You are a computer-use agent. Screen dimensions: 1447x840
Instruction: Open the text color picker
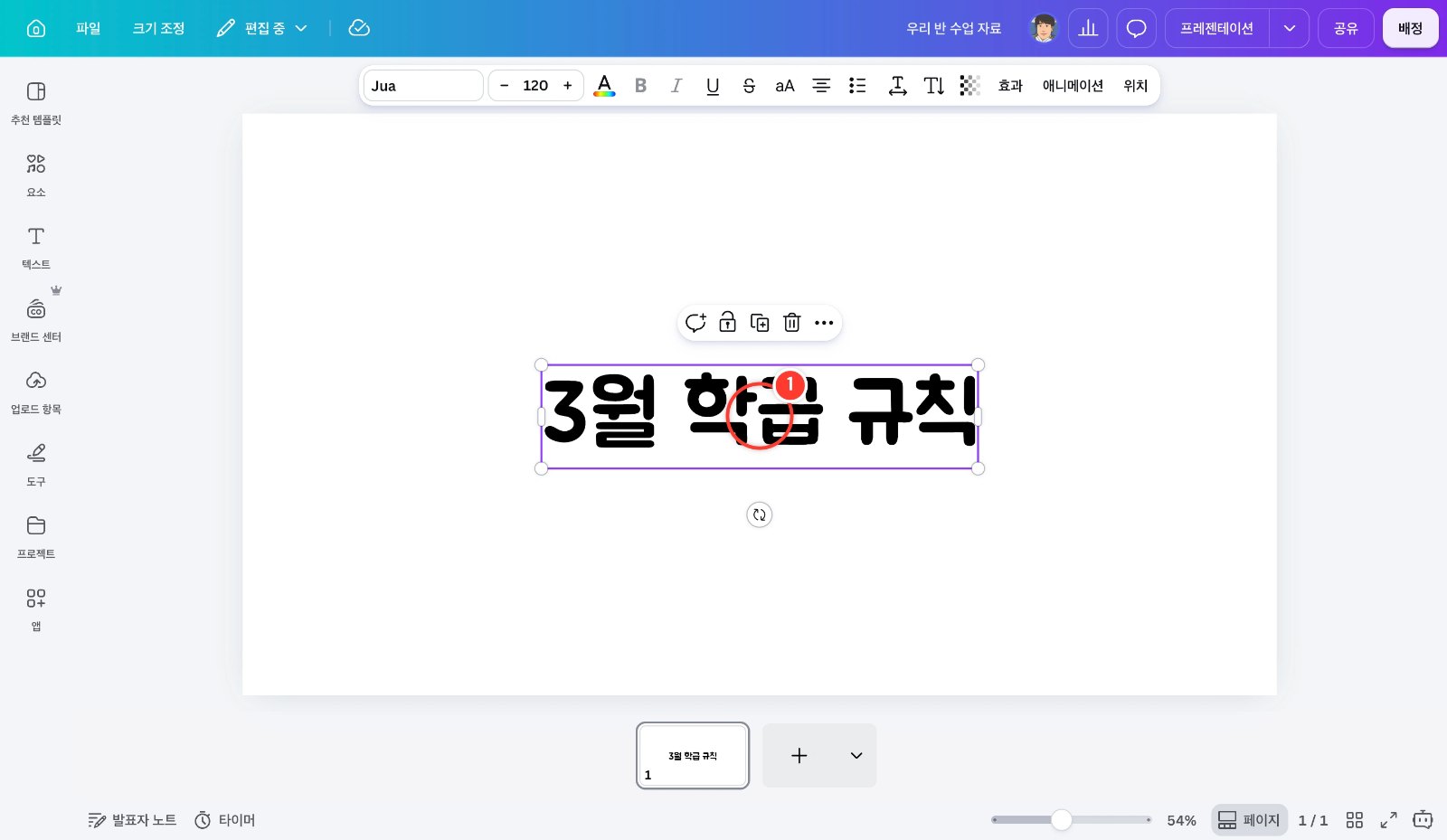(x=604, y=86)
